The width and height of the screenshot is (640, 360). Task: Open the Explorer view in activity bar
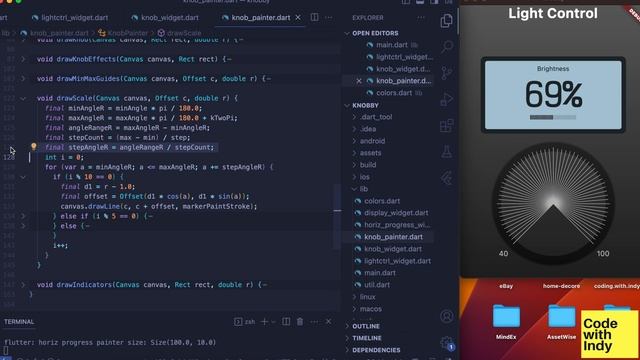click(x=446, y=20)
